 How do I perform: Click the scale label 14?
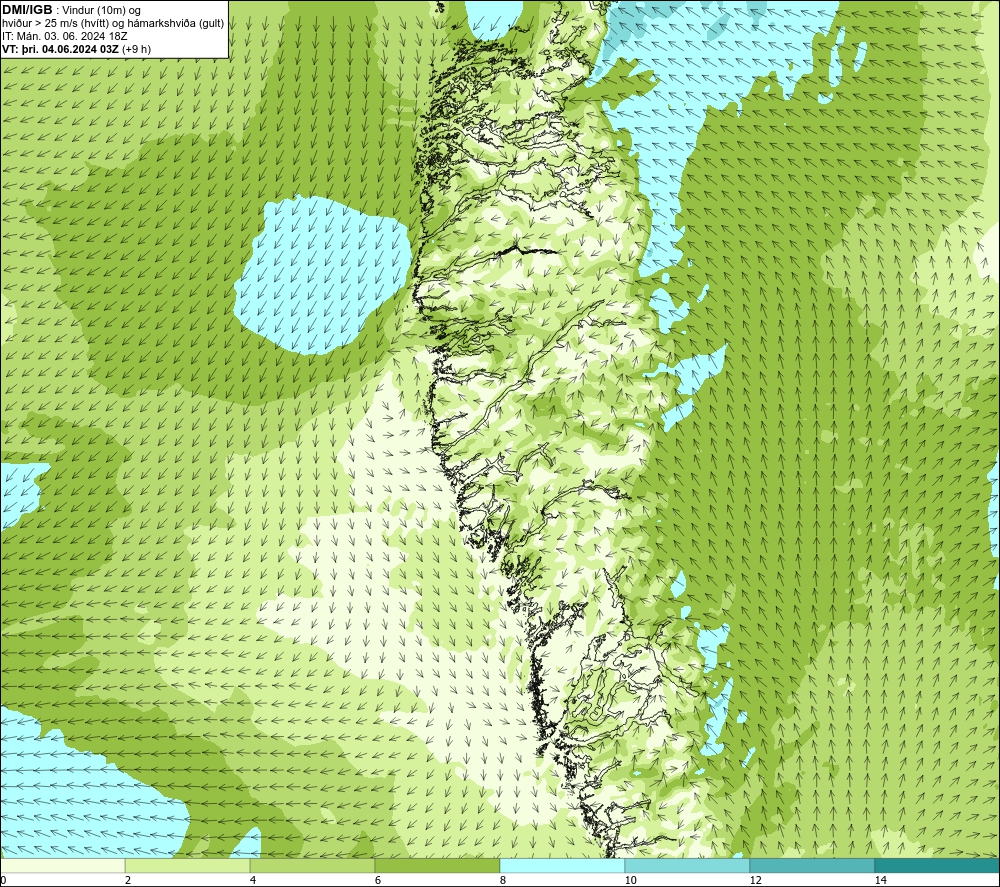coord(881,881)
